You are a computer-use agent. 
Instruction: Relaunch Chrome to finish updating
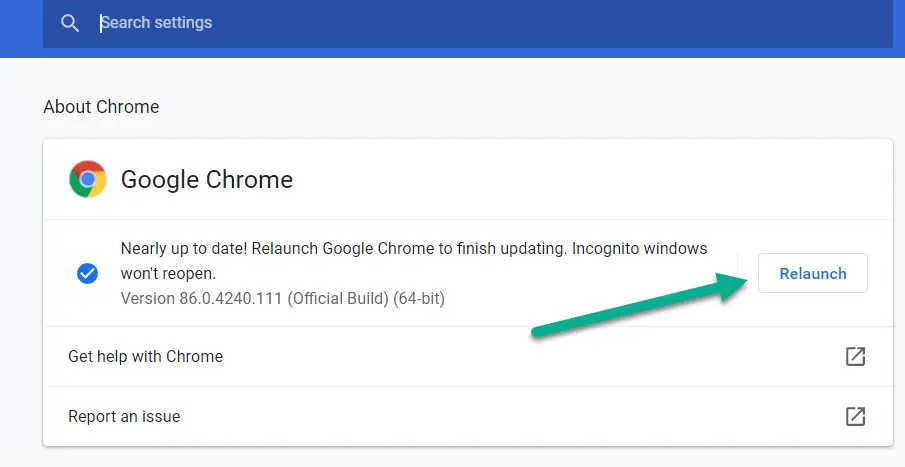click(x=813, y=273)
